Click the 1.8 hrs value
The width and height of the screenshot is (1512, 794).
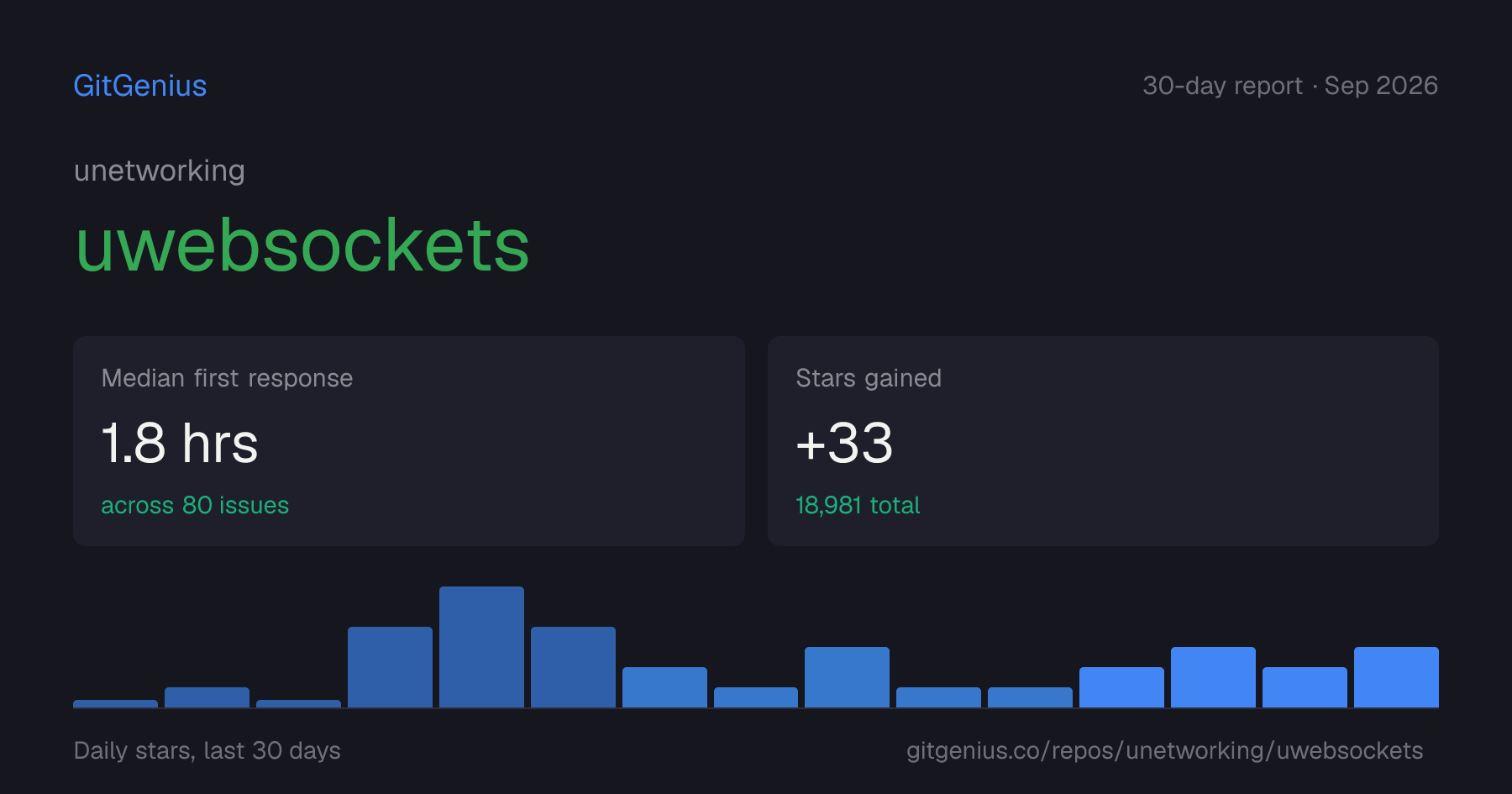pos(180,443)
